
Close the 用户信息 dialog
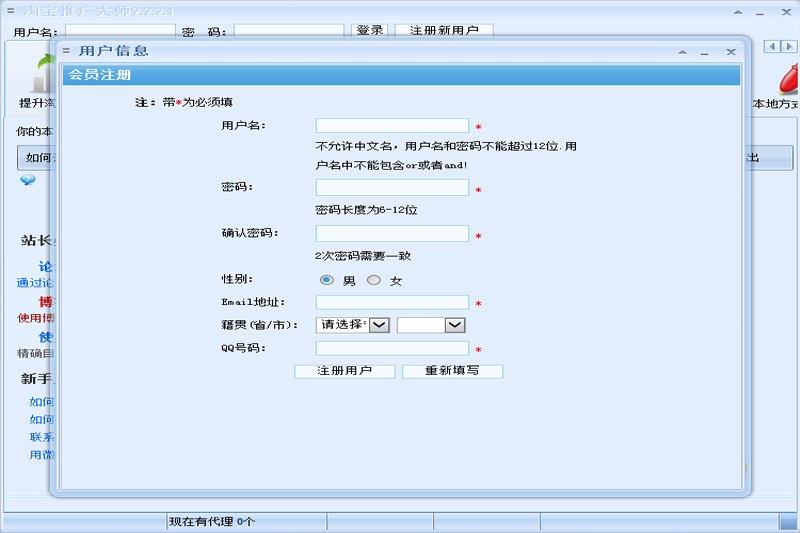[731, 52]
